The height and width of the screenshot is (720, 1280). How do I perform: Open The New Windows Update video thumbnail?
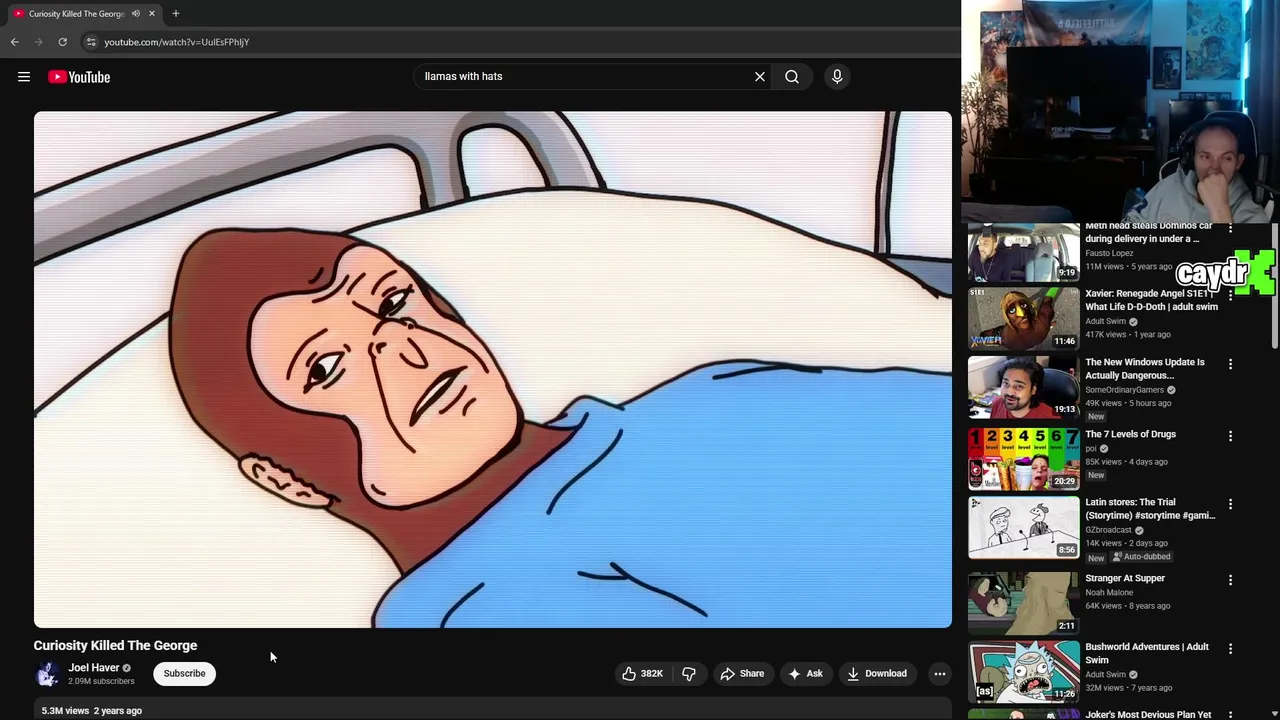tap(1023, 387)
